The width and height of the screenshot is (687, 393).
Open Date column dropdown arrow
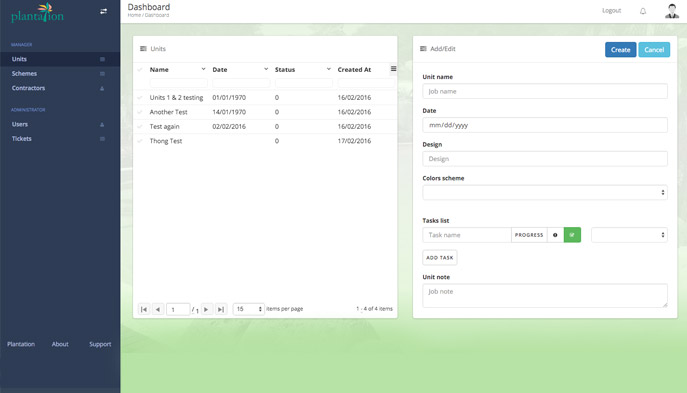pos(266,69)
